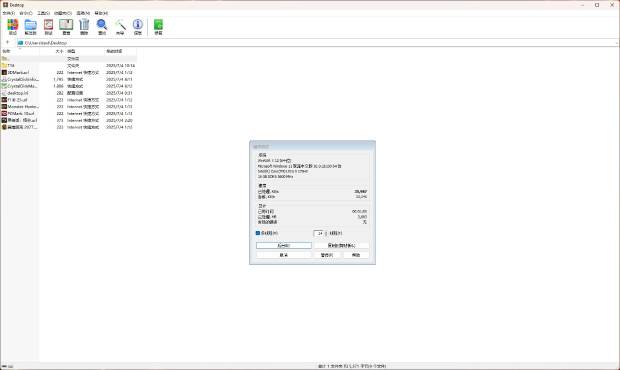Image resolution: width=620 pixels, height=370 pixels.
Task: Select the first CrystalDisk shortcut row sized 1,795
Action: (68, 79)
